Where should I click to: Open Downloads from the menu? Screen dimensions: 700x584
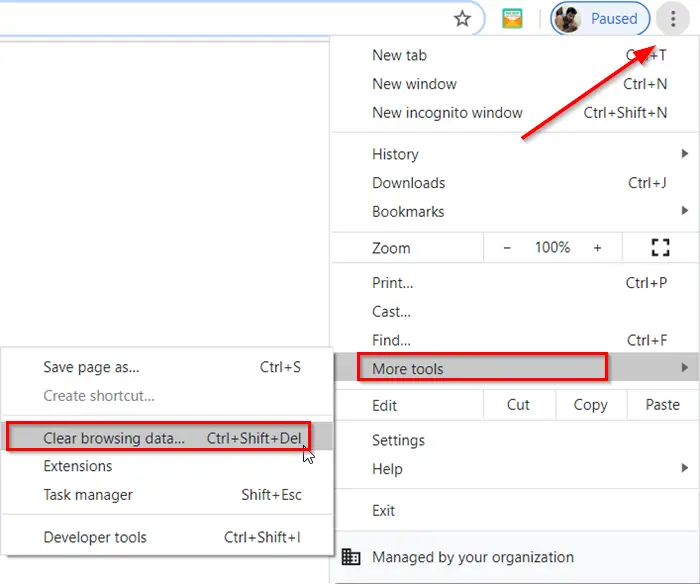point(516,183)
